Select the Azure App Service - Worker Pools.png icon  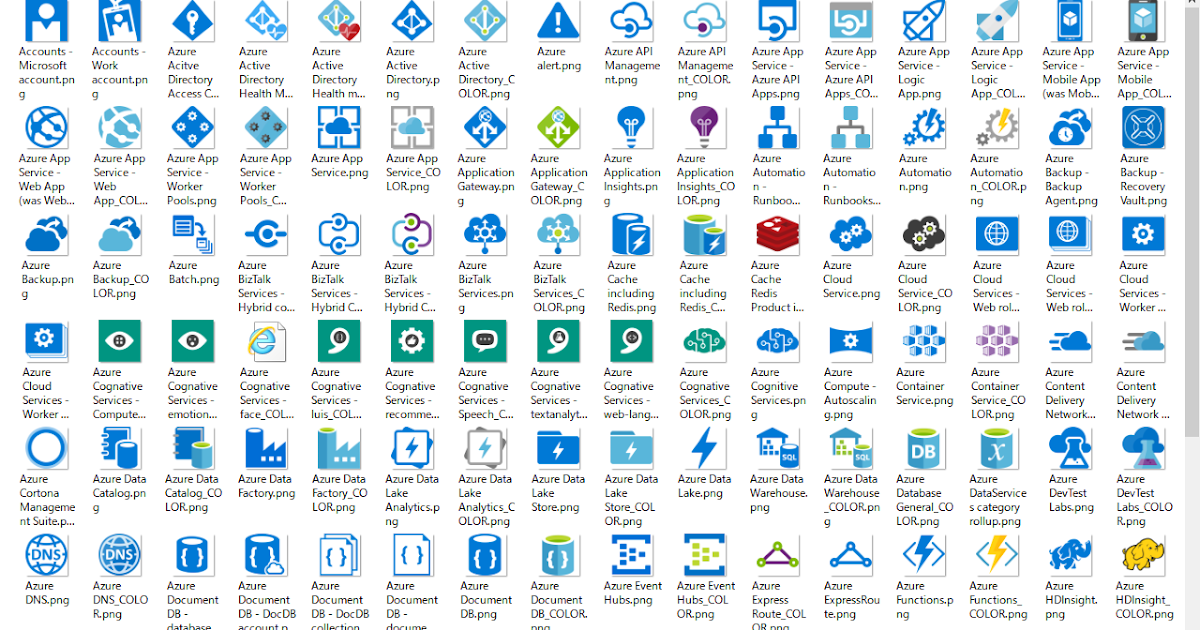[192, 127]
